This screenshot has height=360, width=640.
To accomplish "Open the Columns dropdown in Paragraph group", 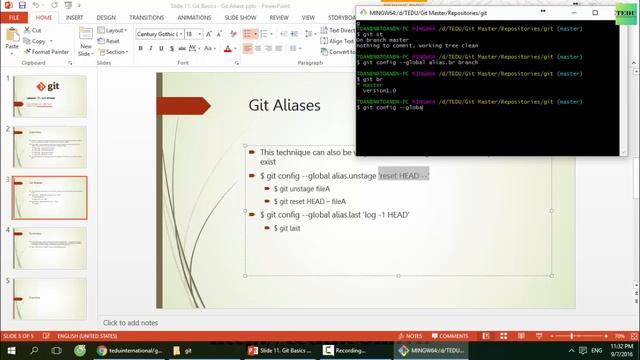I will coord(295,49).
